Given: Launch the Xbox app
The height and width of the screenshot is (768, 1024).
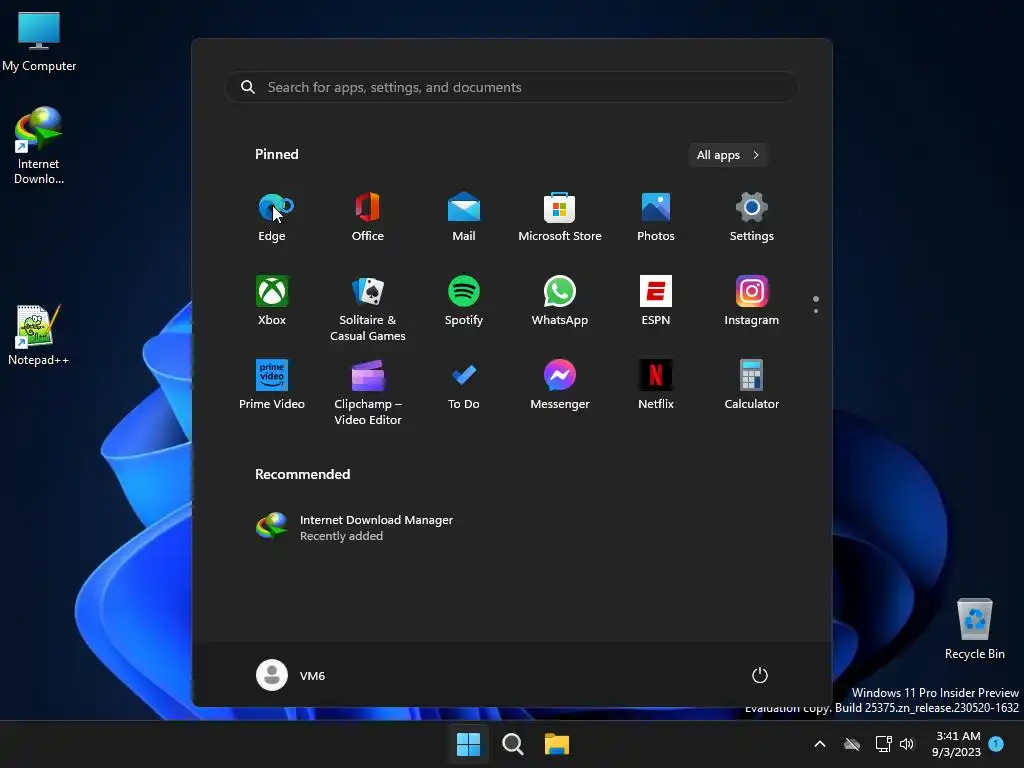Looking at the screenshot, I should click(x=272, y=301).
